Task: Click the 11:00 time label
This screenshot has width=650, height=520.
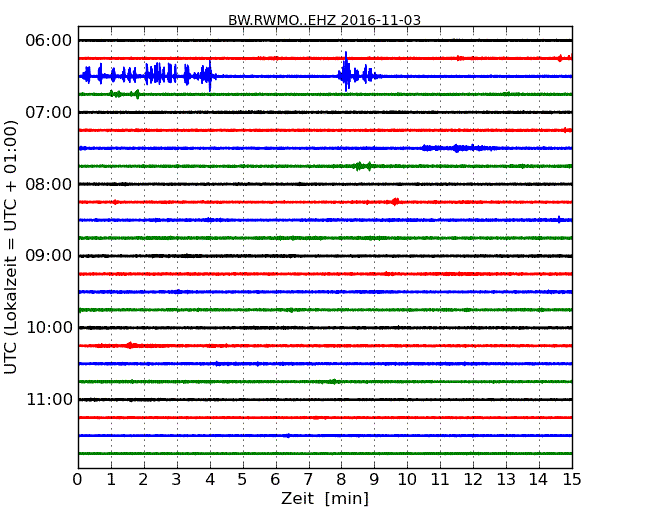Action: [x=49, y=399]
